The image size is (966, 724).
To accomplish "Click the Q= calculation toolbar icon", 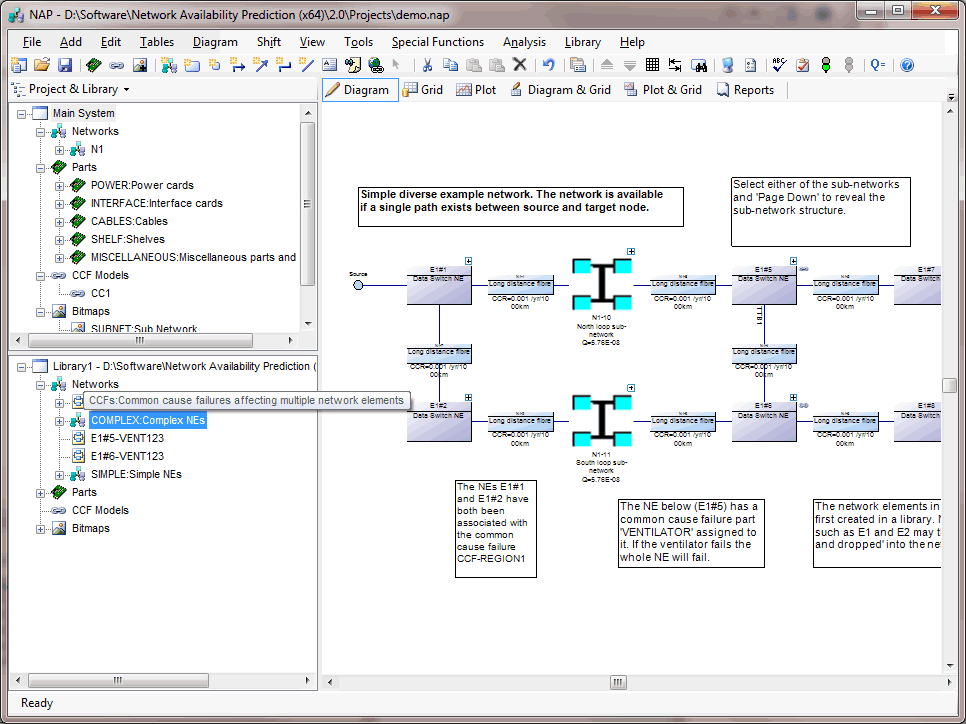I will (878, 65).
